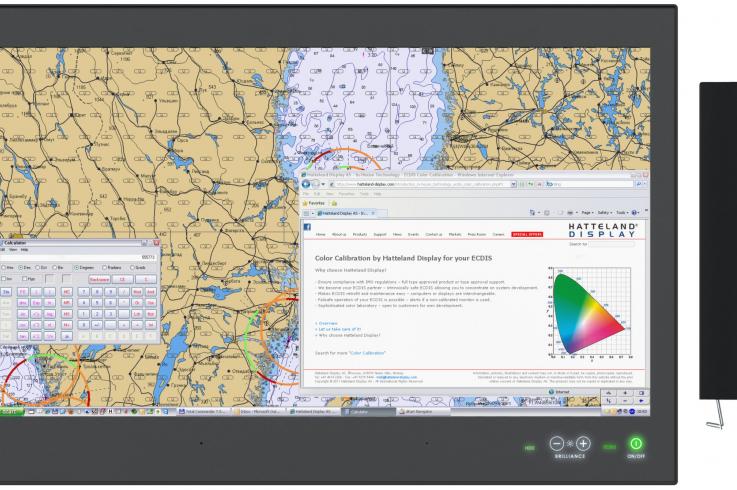The height and width of the screenshot is (490, 737).
Task: Click Support in Hatteland site navigation
Action: tap(380, 234)
